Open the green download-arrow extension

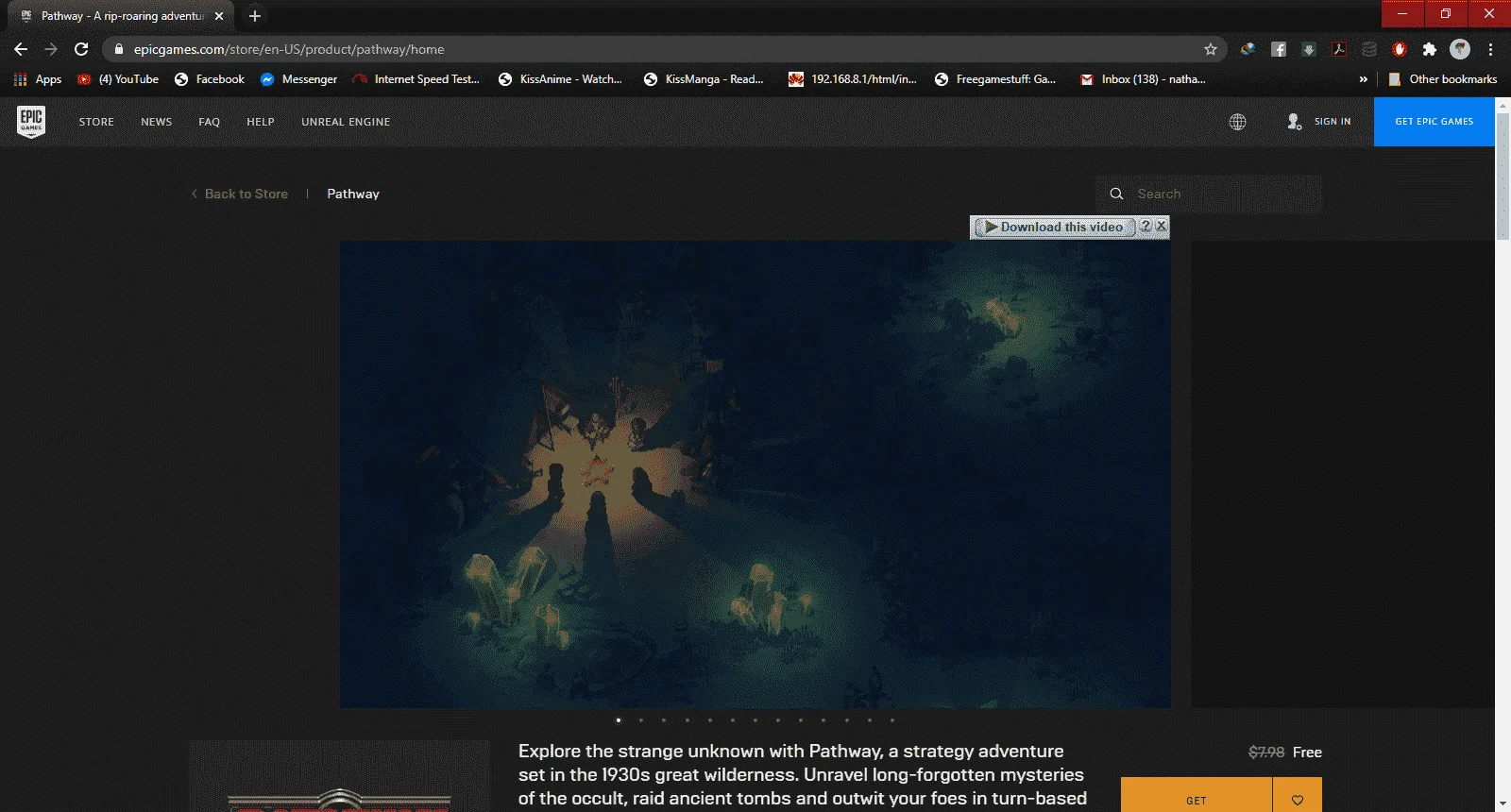[1309, 49]
